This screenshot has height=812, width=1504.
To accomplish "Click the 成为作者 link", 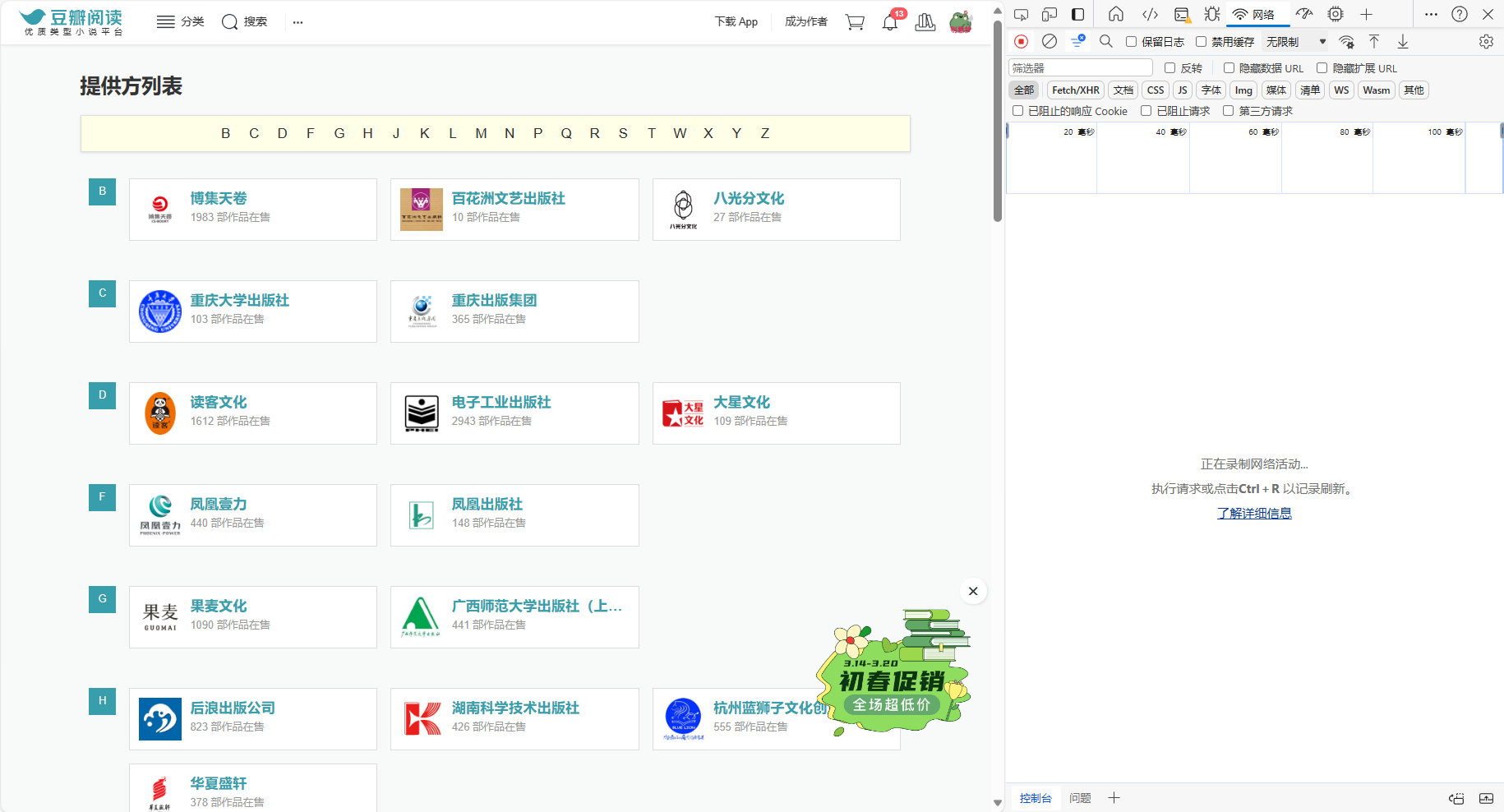I will [x=806, y=22].
